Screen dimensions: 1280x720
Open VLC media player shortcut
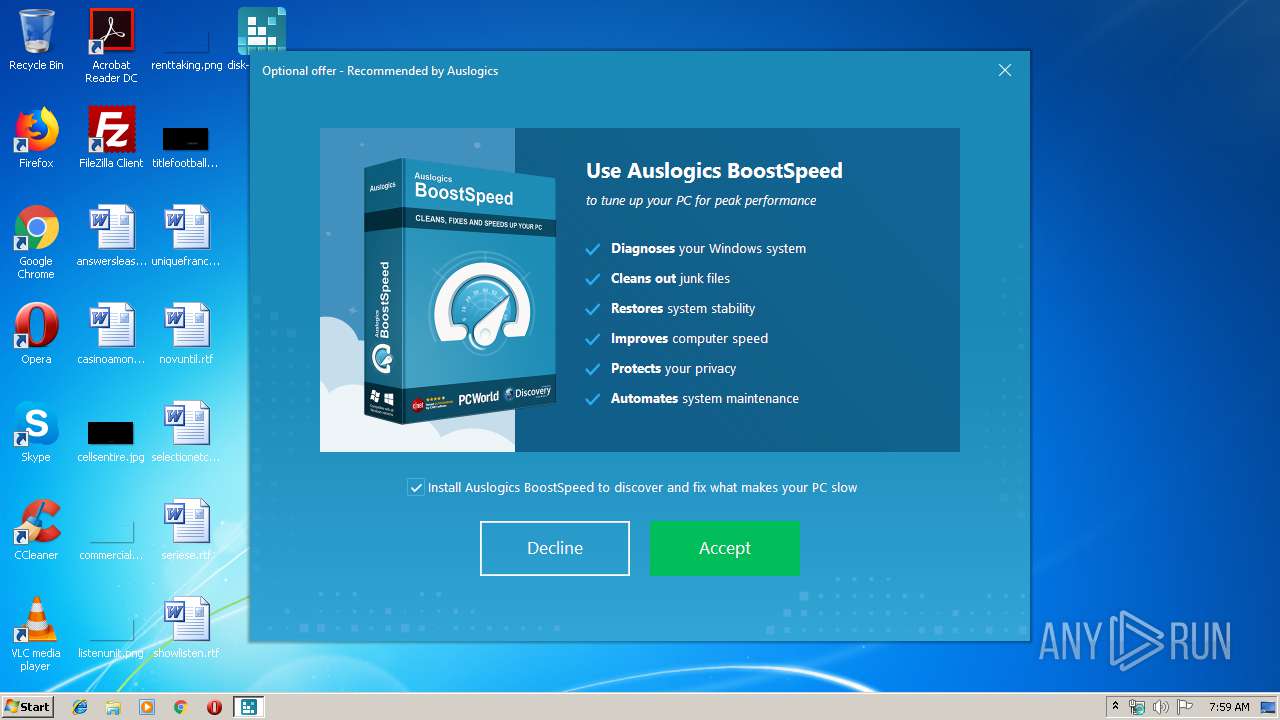36,634
